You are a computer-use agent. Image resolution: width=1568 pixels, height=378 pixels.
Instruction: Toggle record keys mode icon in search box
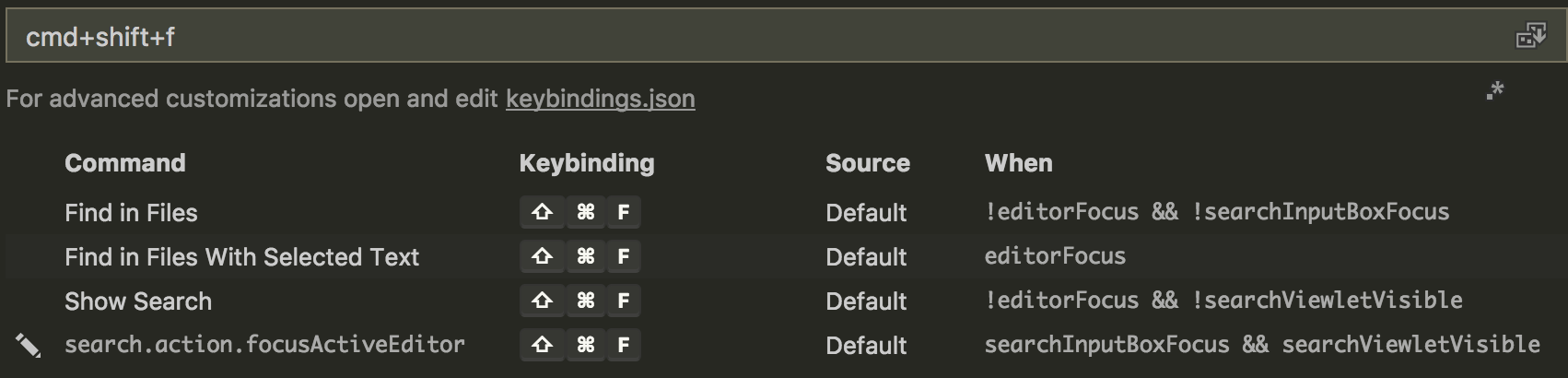click(x=1530, y=36)
